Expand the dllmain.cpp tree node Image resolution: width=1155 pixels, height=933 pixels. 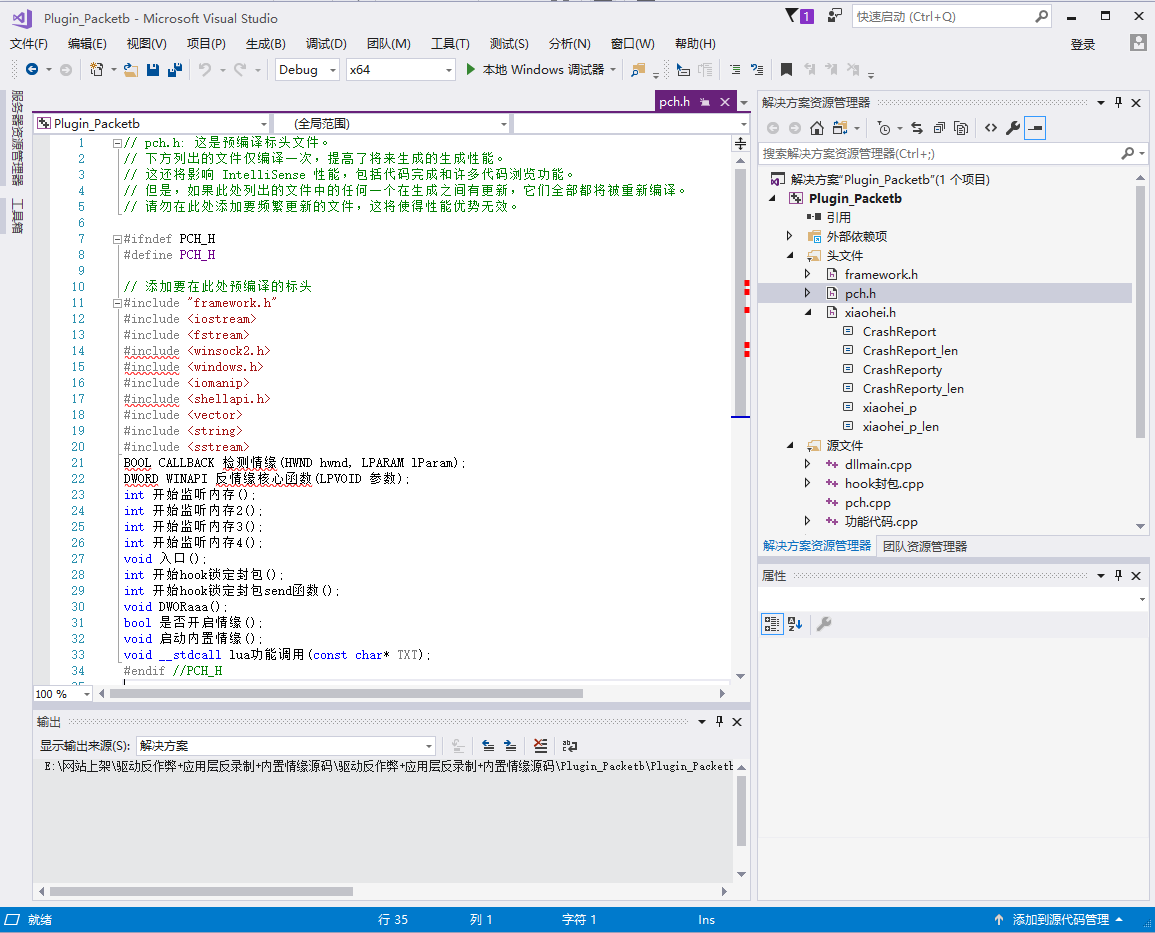click(808, 465)
